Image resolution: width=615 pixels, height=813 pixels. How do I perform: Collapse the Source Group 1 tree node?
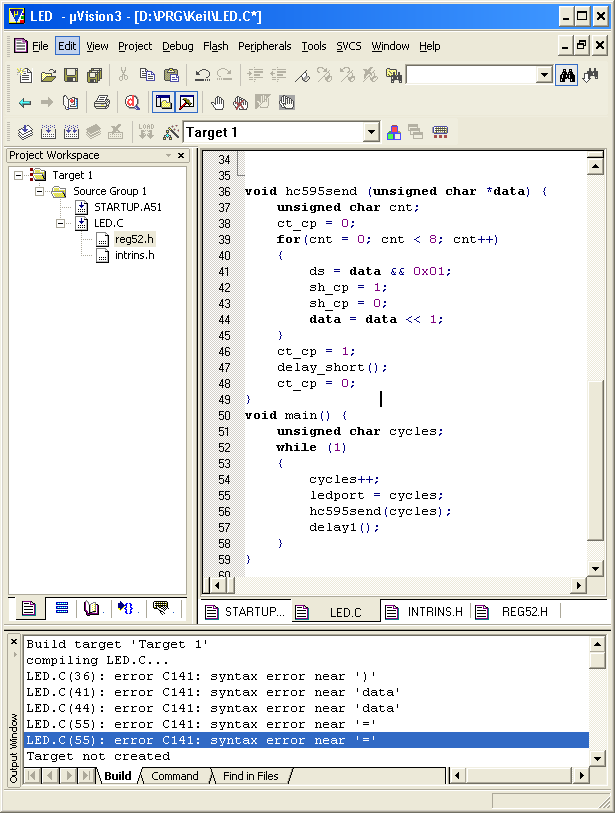40,191
